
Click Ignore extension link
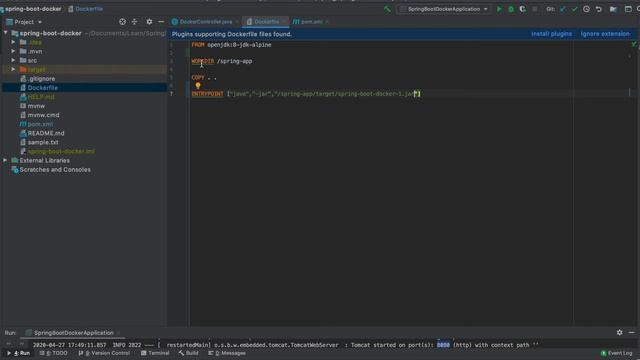tap(605, 34)
